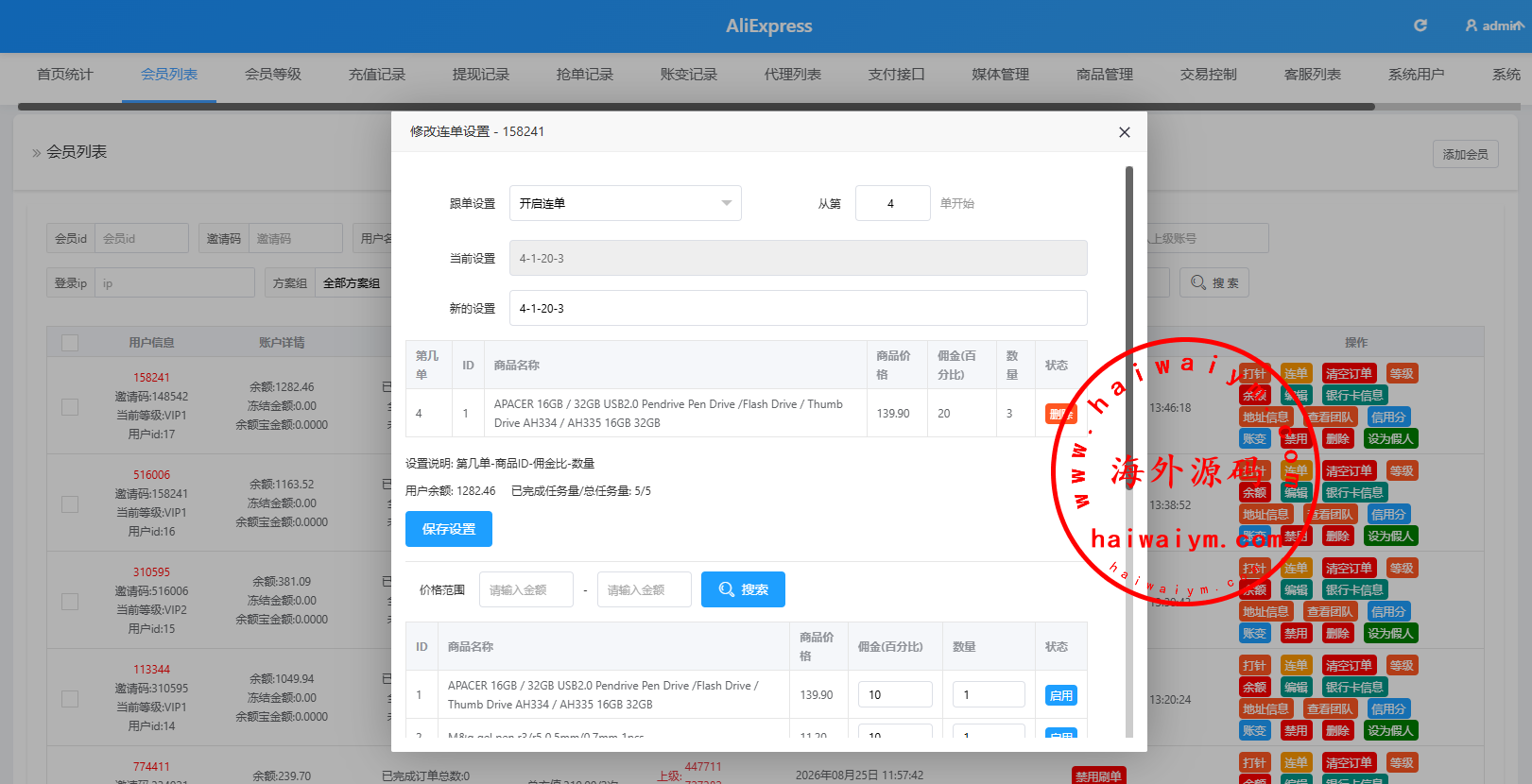Click the refresh icon in the header
Screen dimensions: 1532x784
point(1420,26)
